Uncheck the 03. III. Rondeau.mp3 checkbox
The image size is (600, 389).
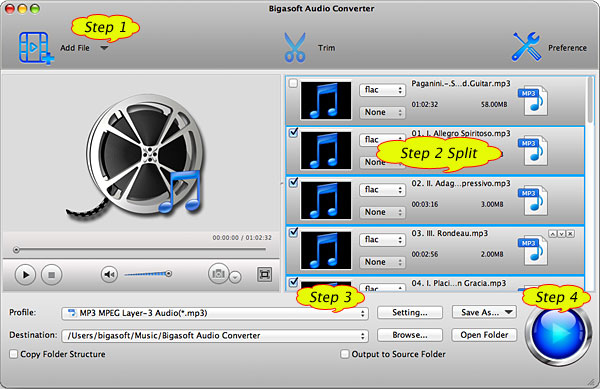tap(293, 232)
